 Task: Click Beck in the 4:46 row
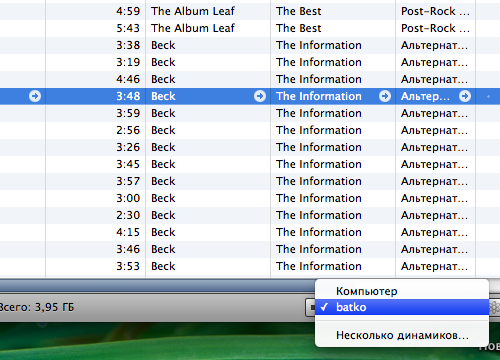[163, 79]
